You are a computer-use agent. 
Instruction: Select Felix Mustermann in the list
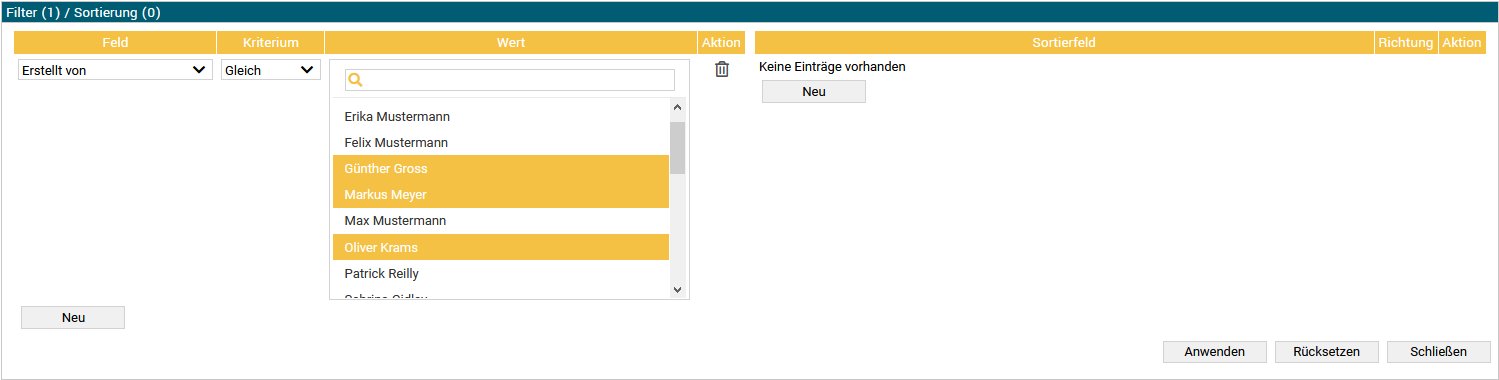click(x=501, y=142)
